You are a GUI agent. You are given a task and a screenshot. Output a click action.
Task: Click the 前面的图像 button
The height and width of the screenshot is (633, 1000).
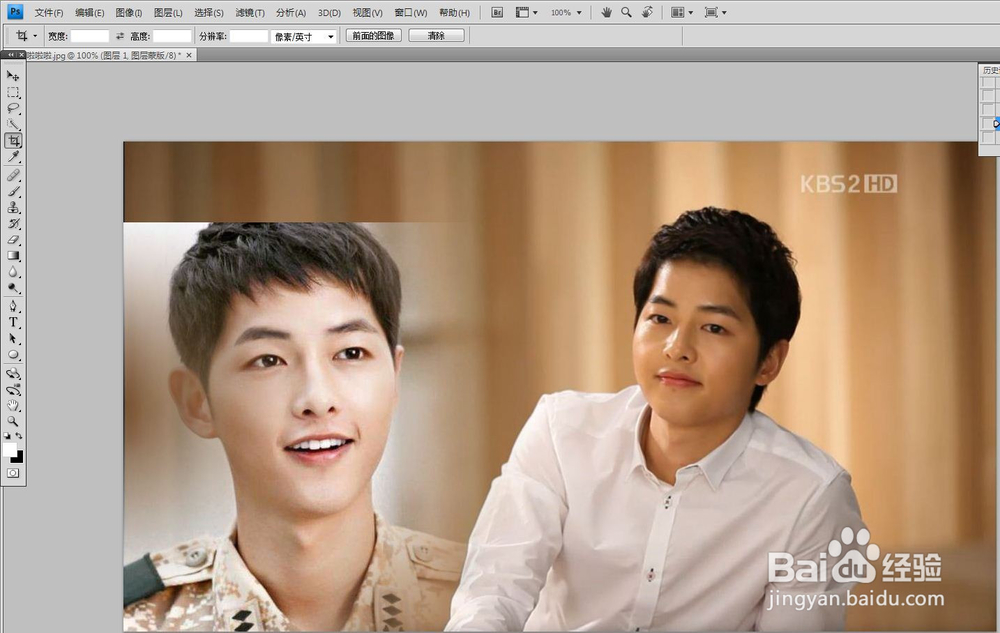click(x=374, y=36)
